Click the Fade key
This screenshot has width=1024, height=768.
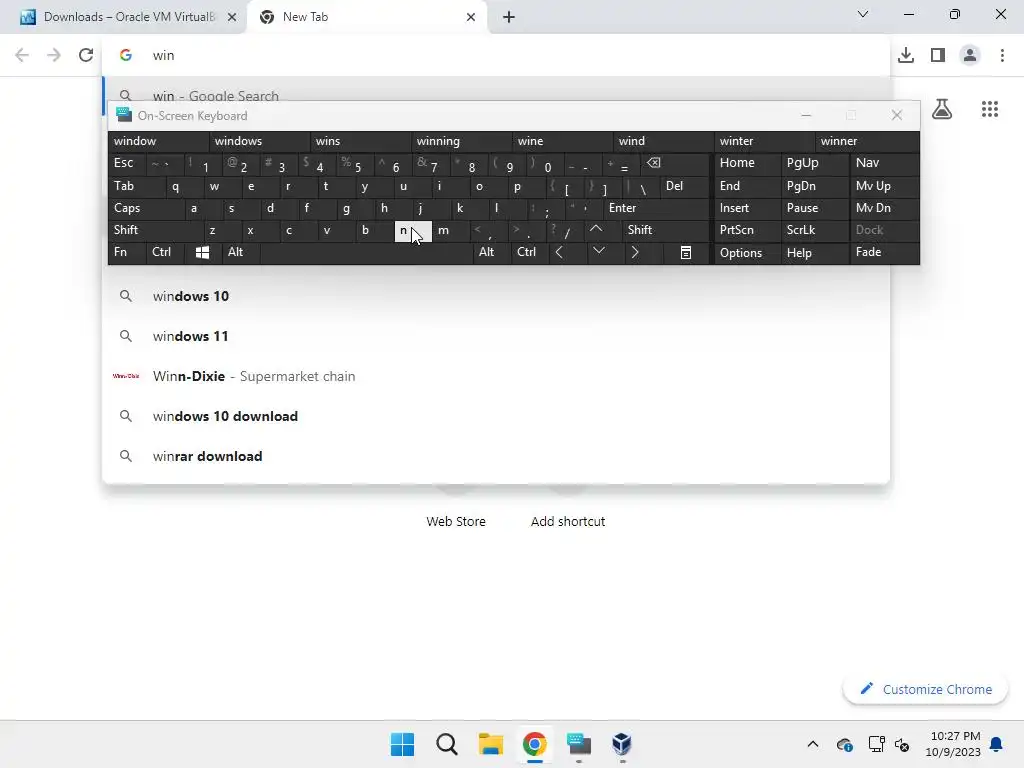884,252
